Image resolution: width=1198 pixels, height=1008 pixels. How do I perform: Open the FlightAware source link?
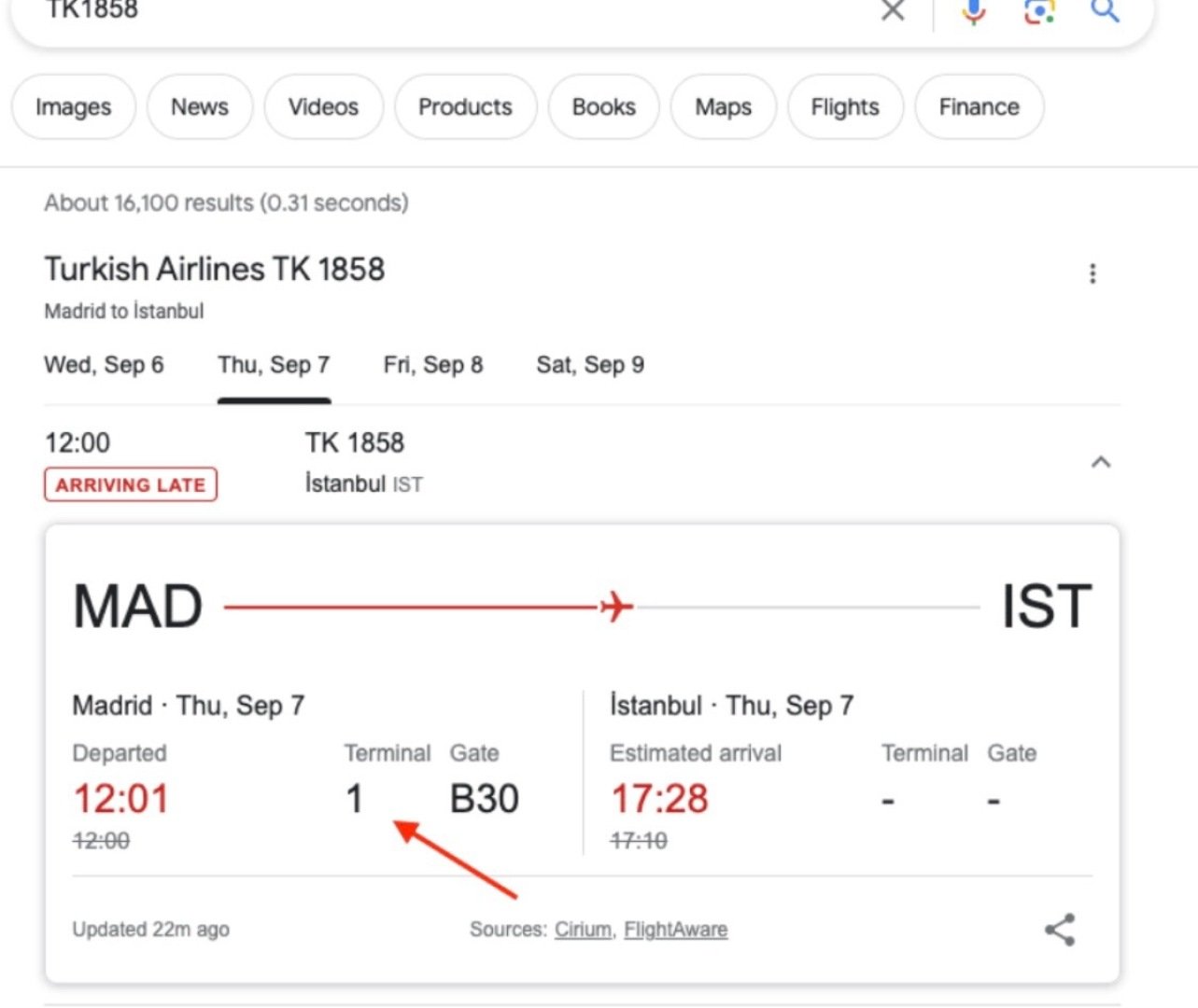pyautogui.click(x=676, y=930)
